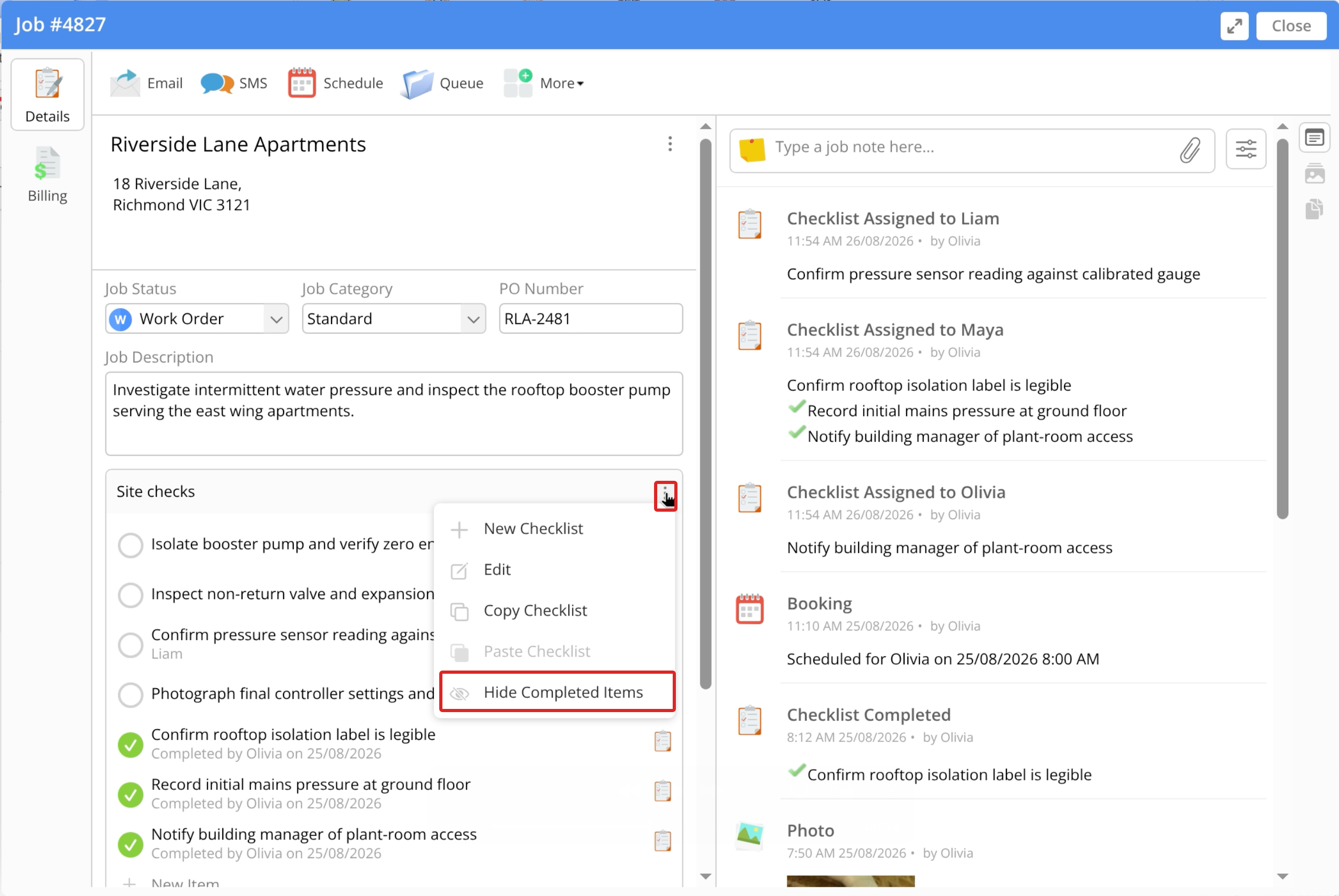Click the activity feed scrollbar thumb

point(1282,328)
